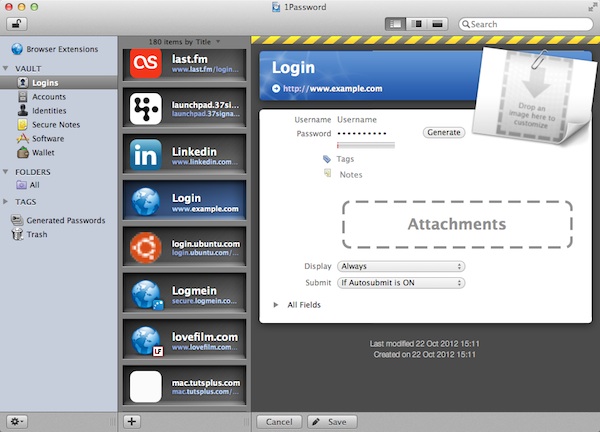
Task: Open Browser Extensions in the sidebar
Action: click(x=55, y=49)
